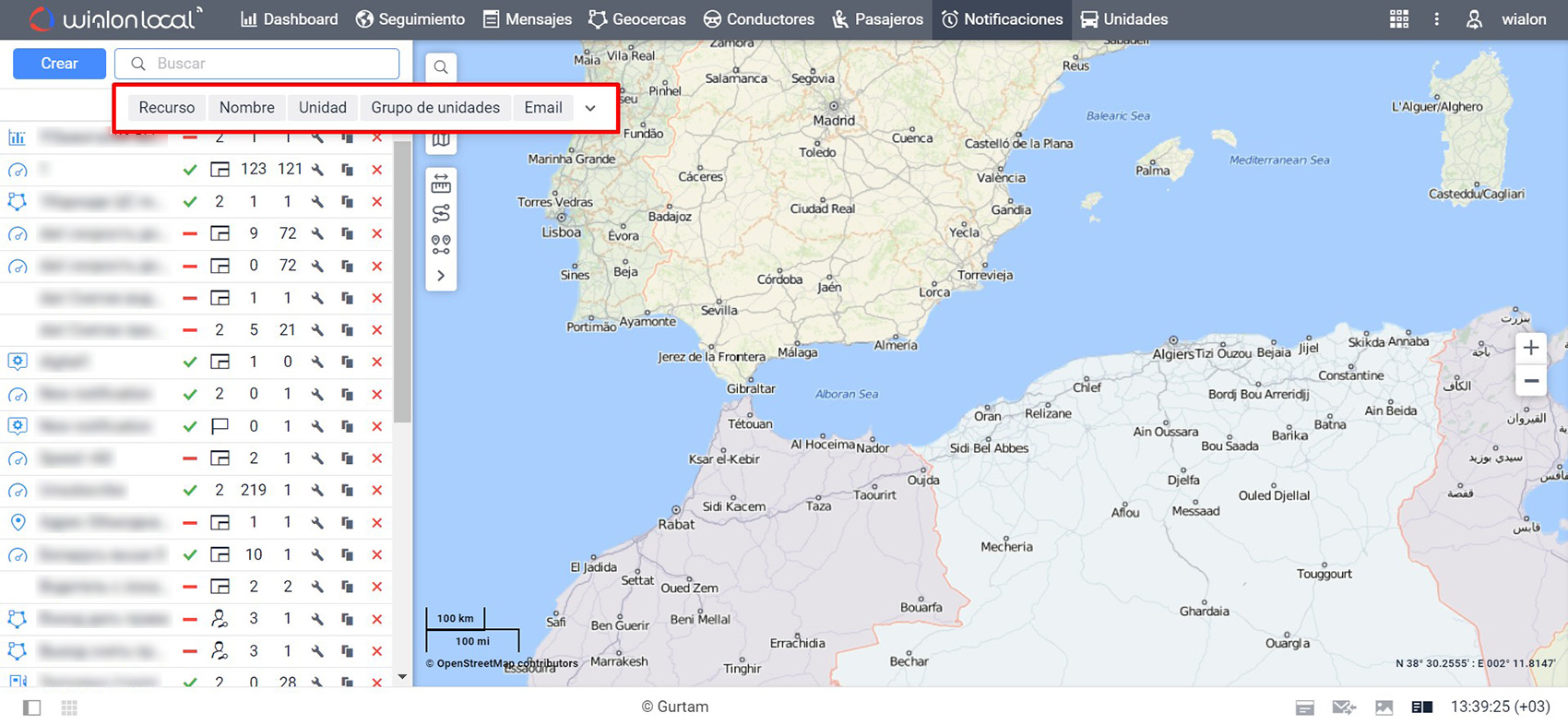
Task: Open the Conductores tab
Action: click(x=758, y=19)
